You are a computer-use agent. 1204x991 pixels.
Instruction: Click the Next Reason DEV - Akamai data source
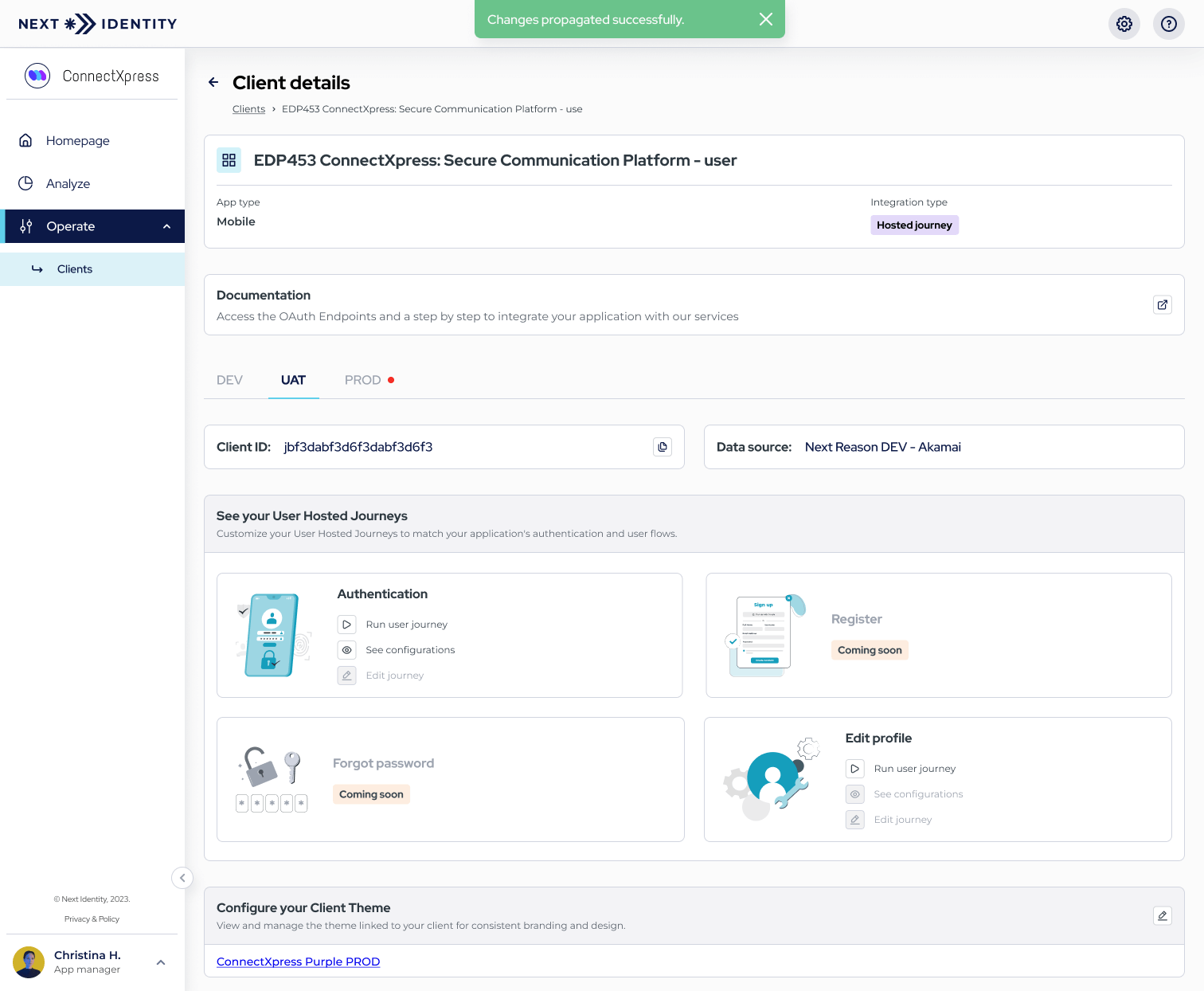point(882,447)
